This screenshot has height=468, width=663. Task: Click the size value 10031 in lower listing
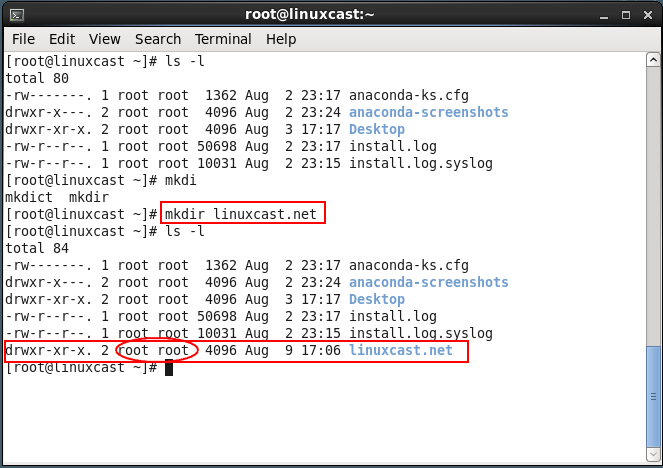tap(217, 333)
